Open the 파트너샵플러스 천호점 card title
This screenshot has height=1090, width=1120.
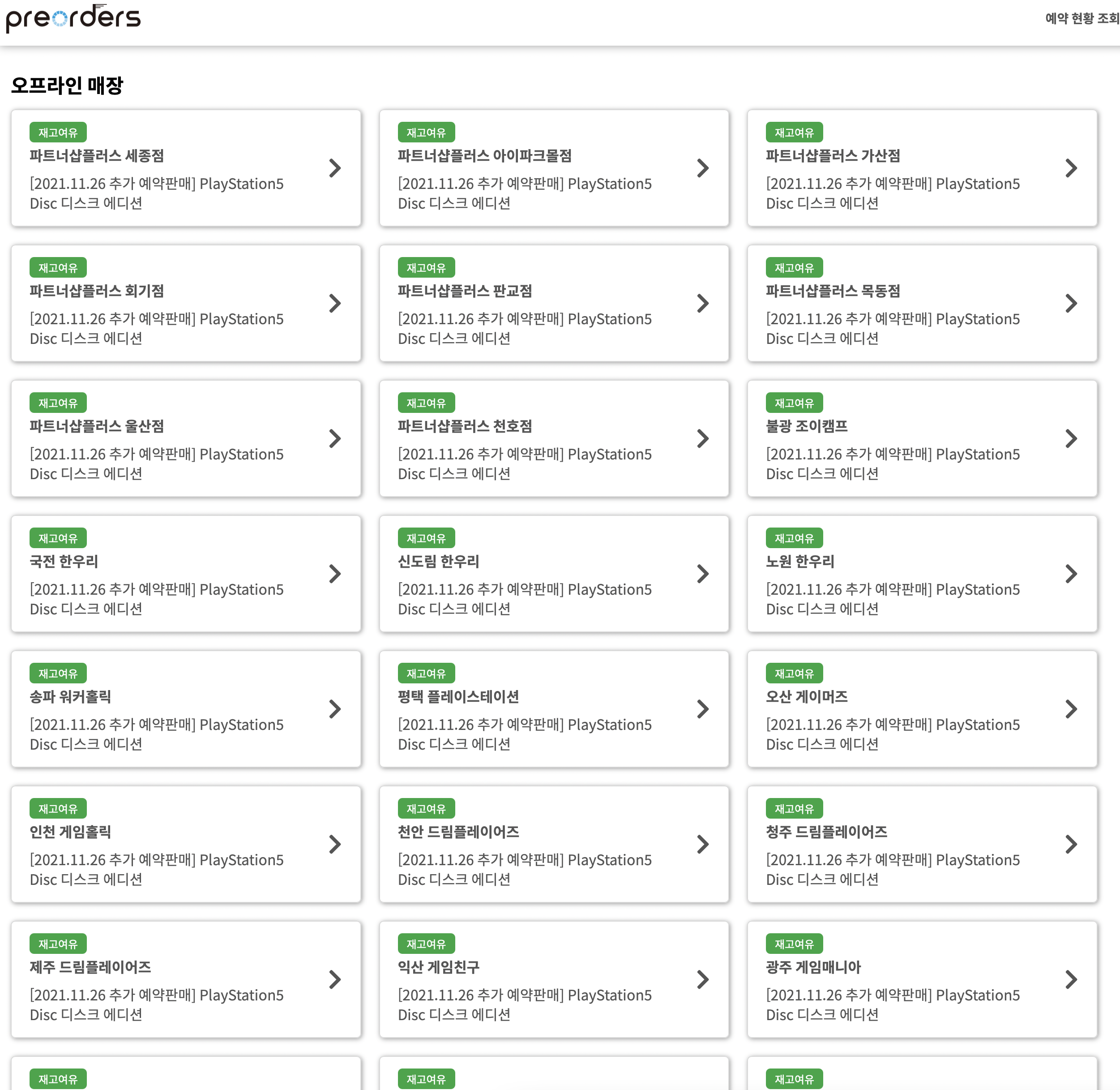465,426
